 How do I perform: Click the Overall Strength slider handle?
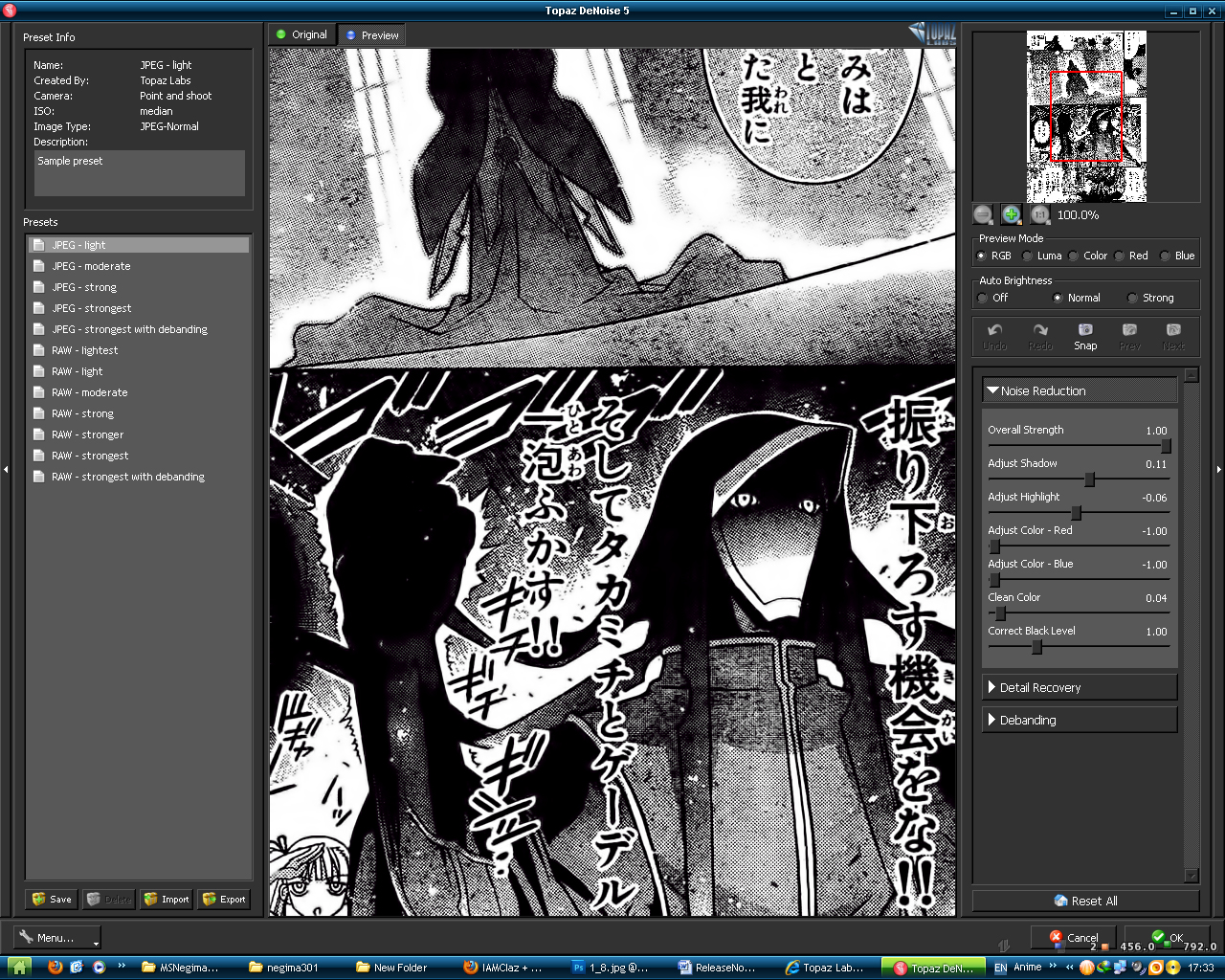1166,446
